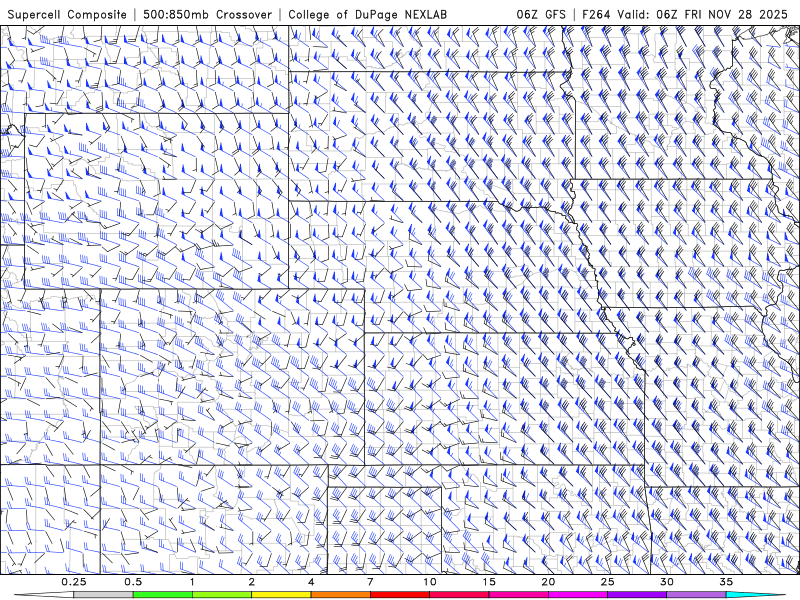Click 'Valid: 06Z FRI NOV 28 2025' text
The height and width of the screenshot is (600, 800).
(x=703, y=14)
